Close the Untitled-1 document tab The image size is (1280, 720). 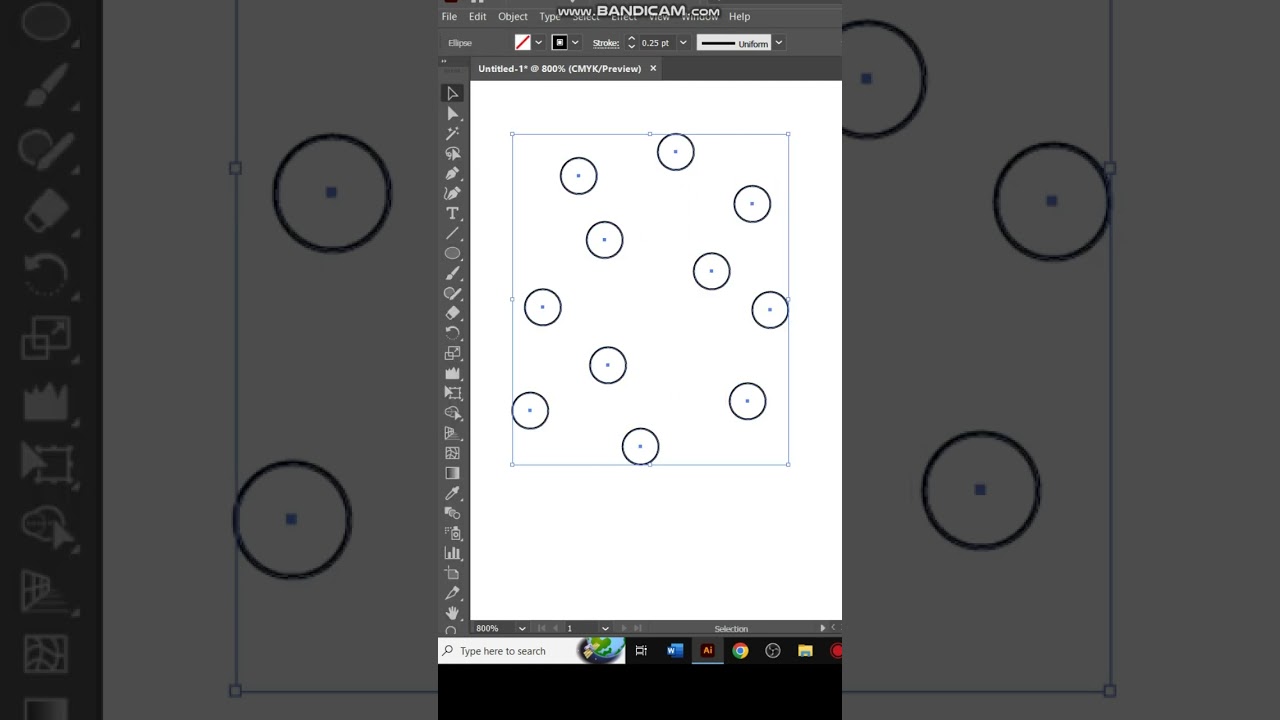pyautogui.click(x=653, y=68)
